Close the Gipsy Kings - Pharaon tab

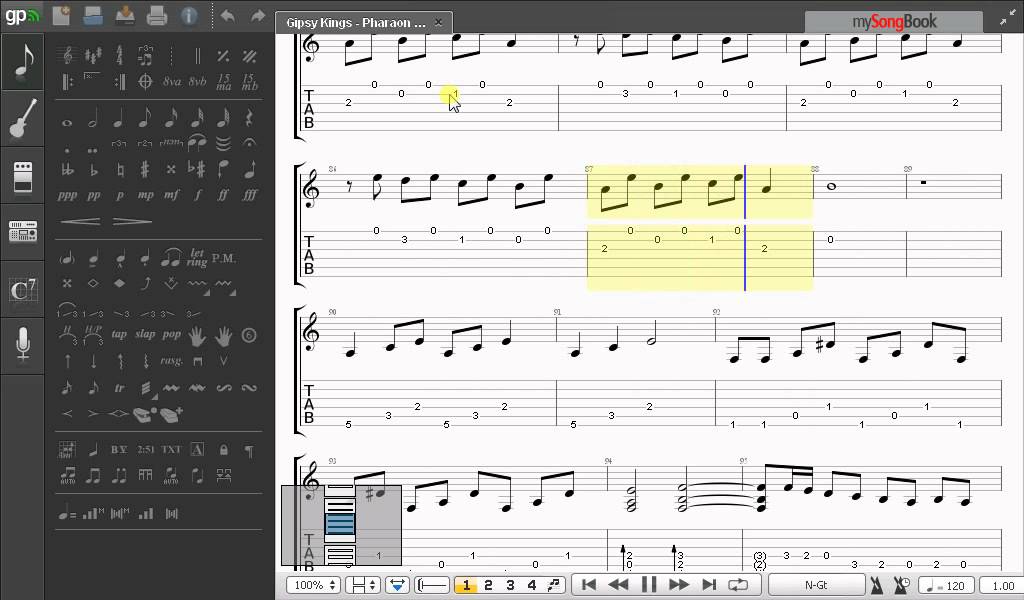pyautogui.click(x=438, y=22)
